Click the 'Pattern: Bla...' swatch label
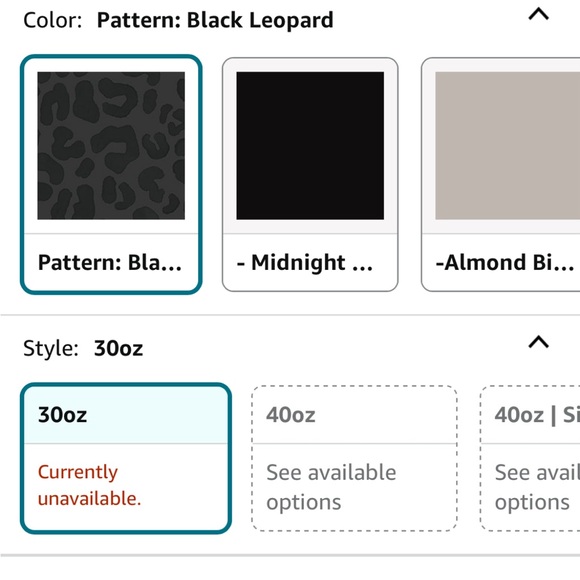 coord(110,263)
